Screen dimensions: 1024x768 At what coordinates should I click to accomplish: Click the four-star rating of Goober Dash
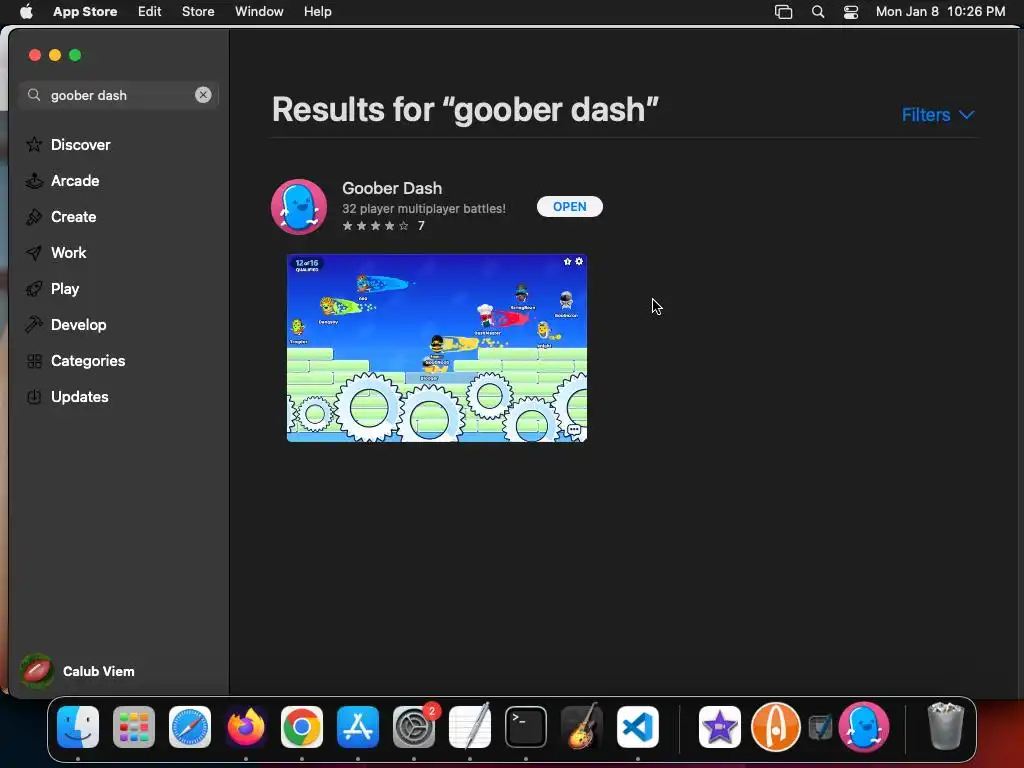pos(376,226)
